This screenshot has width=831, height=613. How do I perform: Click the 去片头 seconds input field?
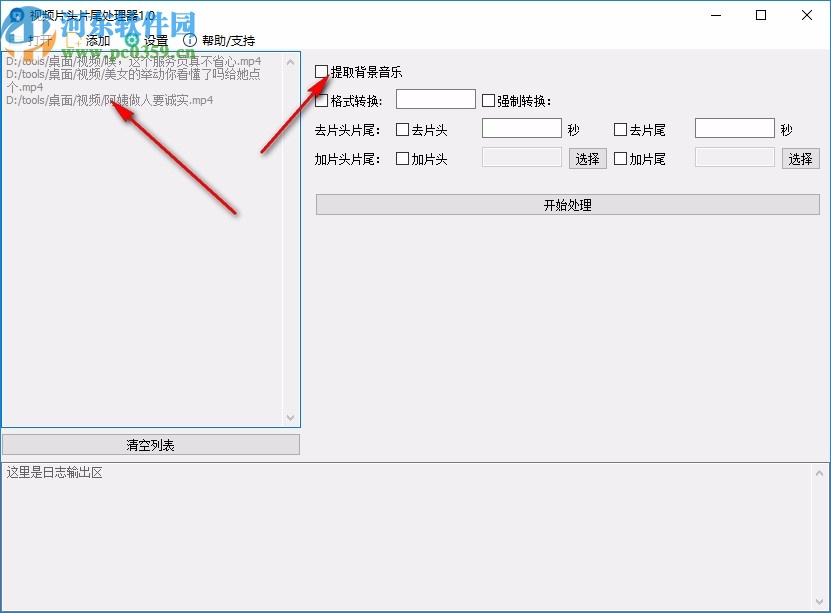click(520, 128)
